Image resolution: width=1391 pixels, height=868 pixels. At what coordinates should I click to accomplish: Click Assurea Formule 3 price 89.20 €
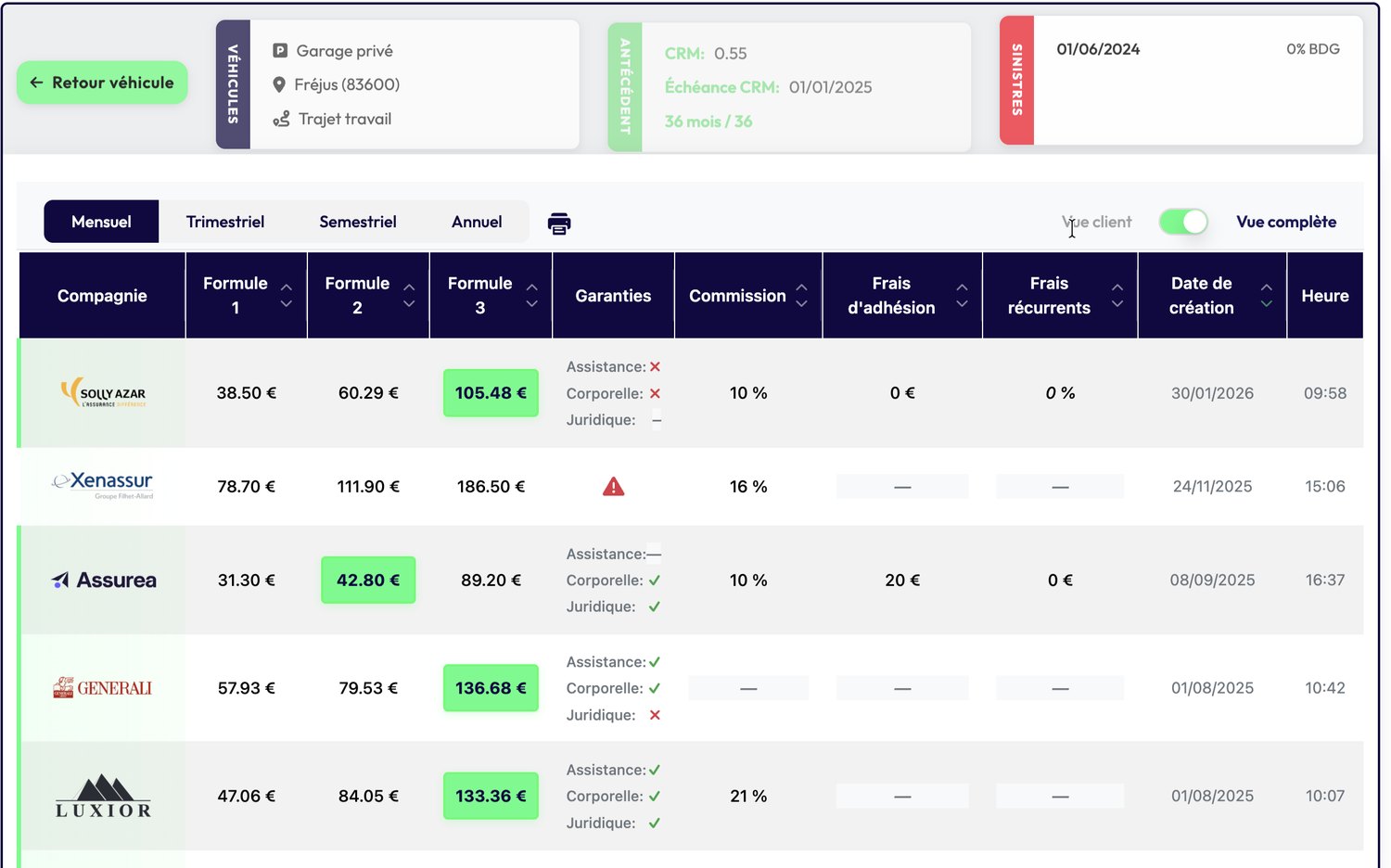pyautogui.click(x=491, y=581)
